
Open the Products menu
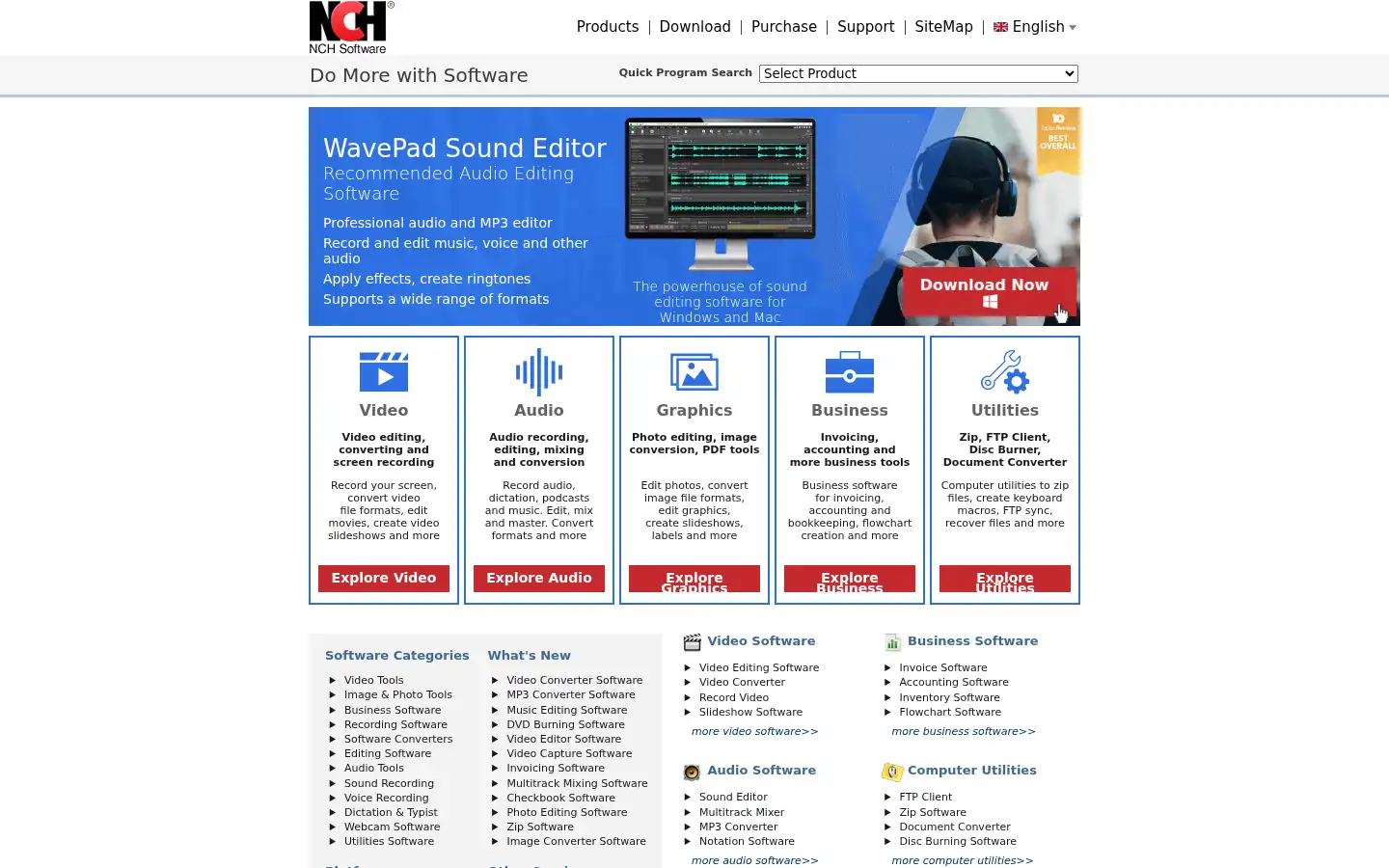[608, 27]
